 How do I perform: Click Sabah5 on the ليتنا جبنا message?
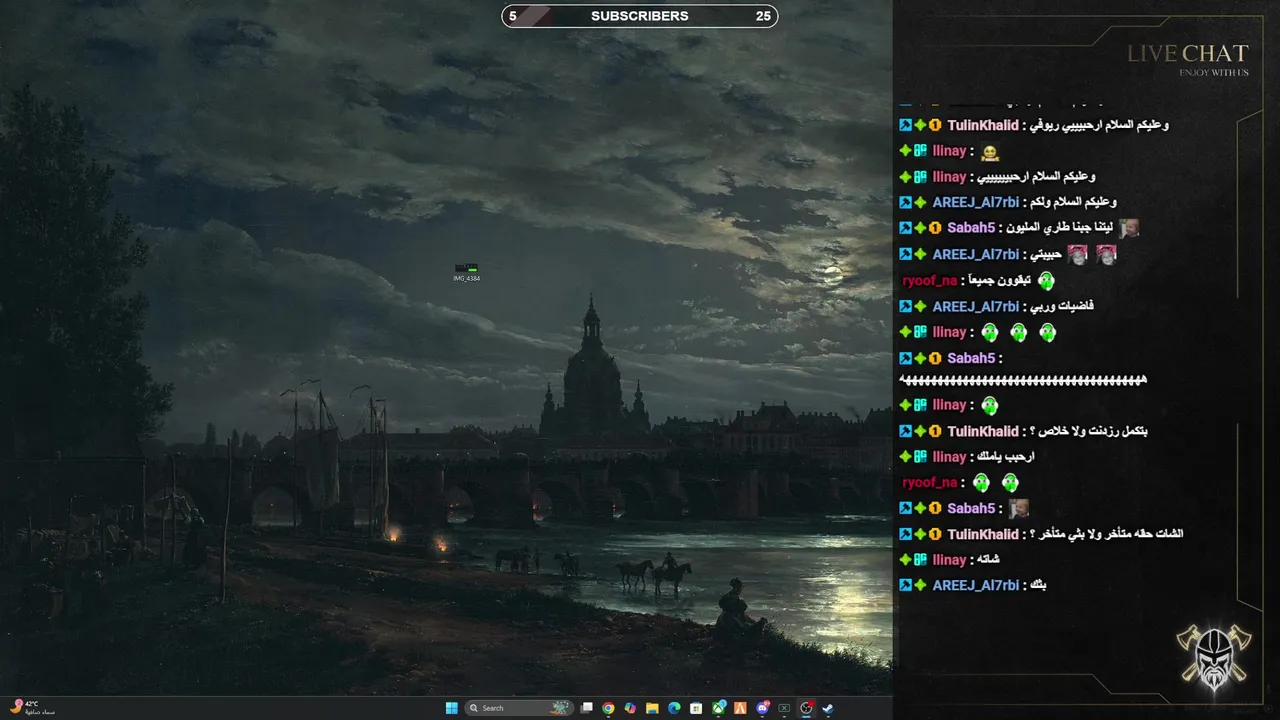(x=971, y=228)
